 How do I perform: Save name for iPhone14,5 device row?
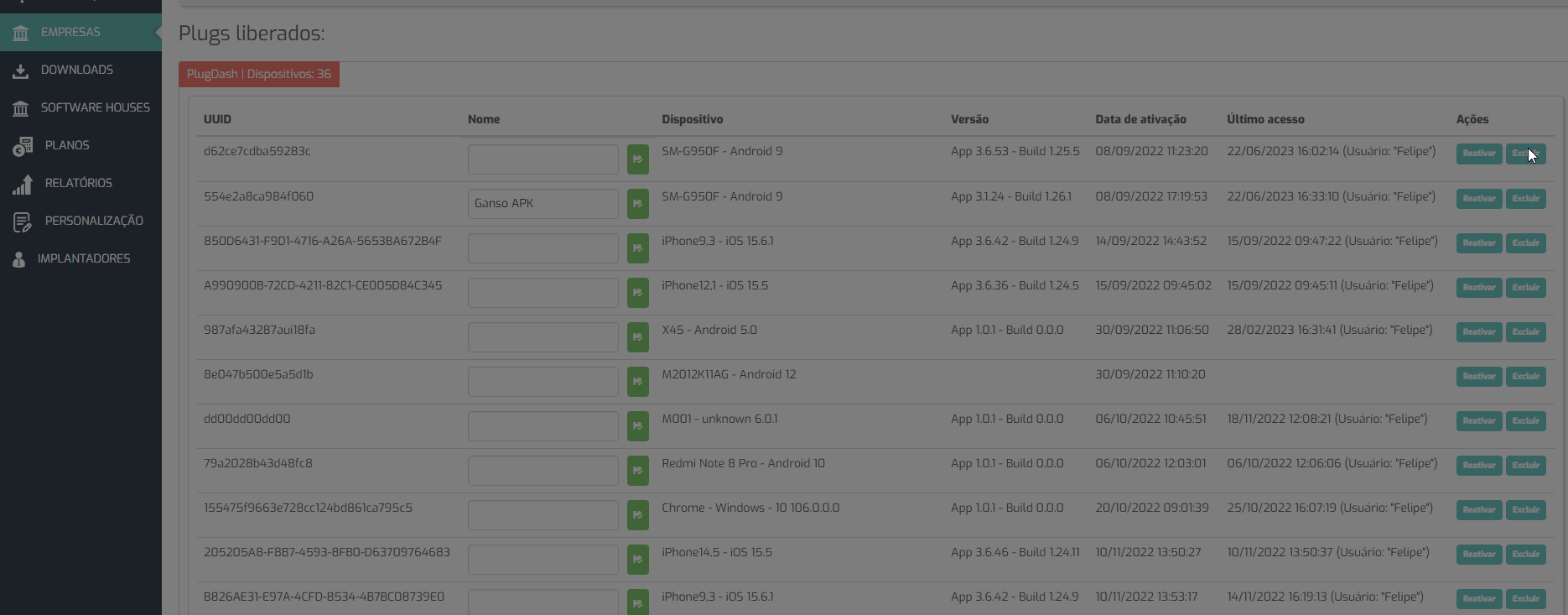coord(638,560)
